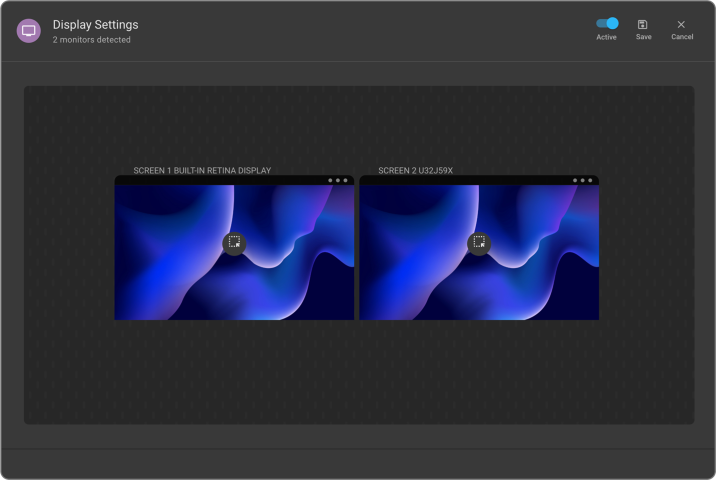Click the SCREEN 2 U32J59X label
The width and height of the screenshot is (716, 480).
click(416, 170)
